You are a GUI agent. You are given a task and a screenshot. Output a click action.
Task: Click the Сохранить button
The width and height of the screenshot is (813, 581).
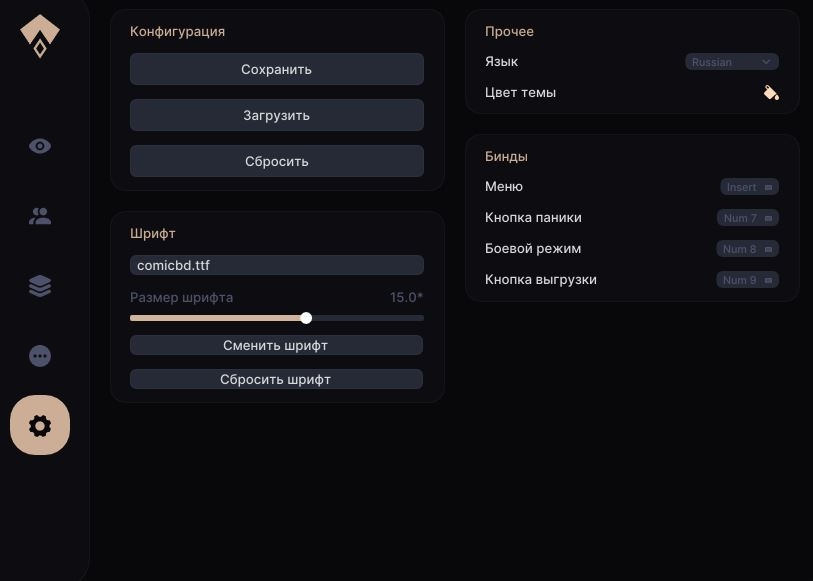coord(276,69)
